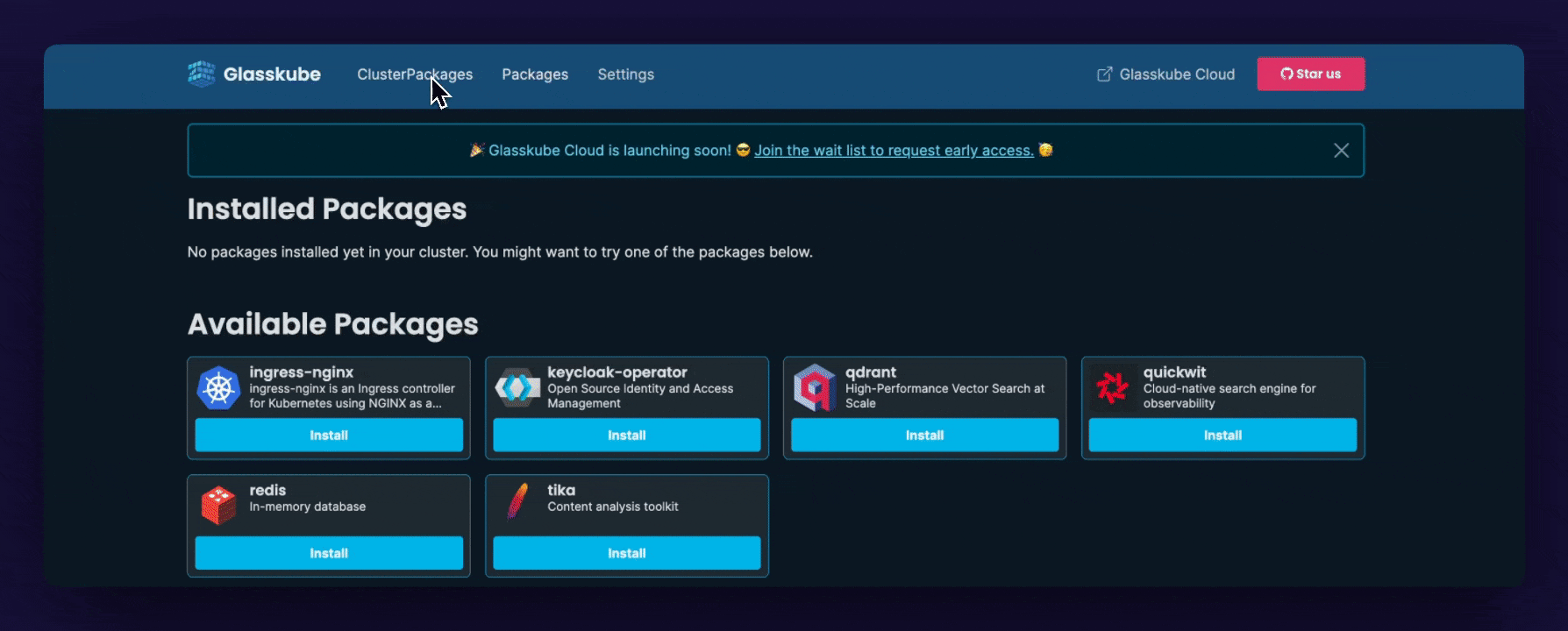The width and height of the screenshot is (1568, 631).
Task: Click the ingress-nginx Kubernetes wheel icon
Action: click(218, 387)
